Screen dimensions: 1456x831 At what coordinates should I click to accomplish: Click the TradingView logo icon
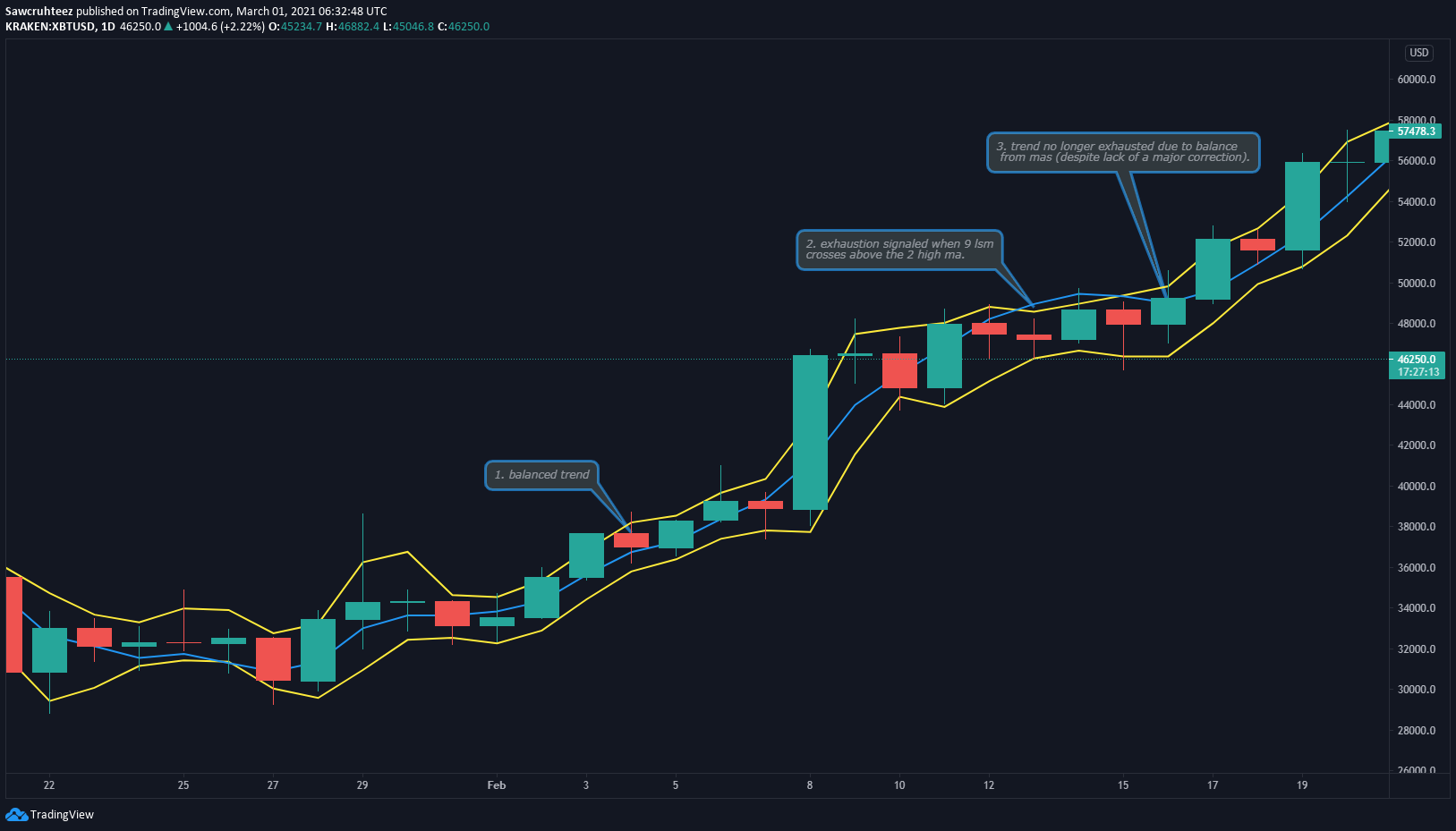point(16,814)
